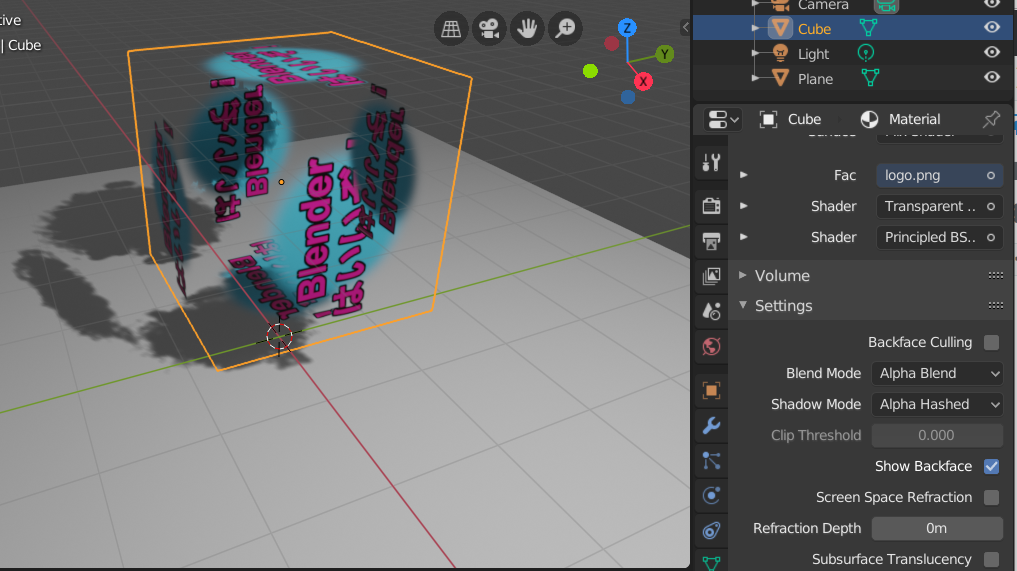Open the Particles properties tab
The image size is (1017, 571).
click(712, 461)
